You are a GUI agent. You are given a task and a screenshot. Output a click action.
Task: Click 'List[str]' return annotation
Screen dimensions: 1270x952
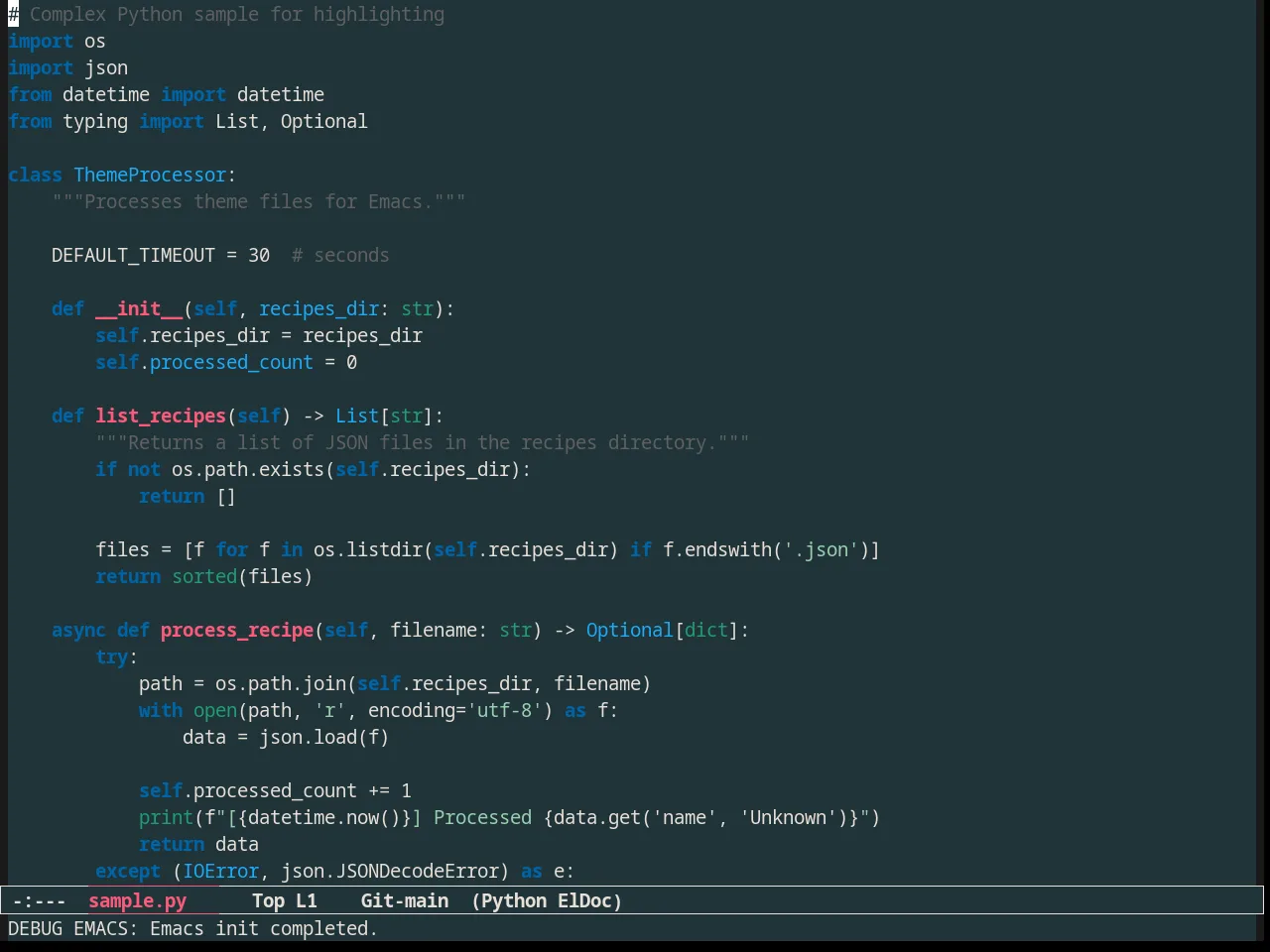click(384, 416)
